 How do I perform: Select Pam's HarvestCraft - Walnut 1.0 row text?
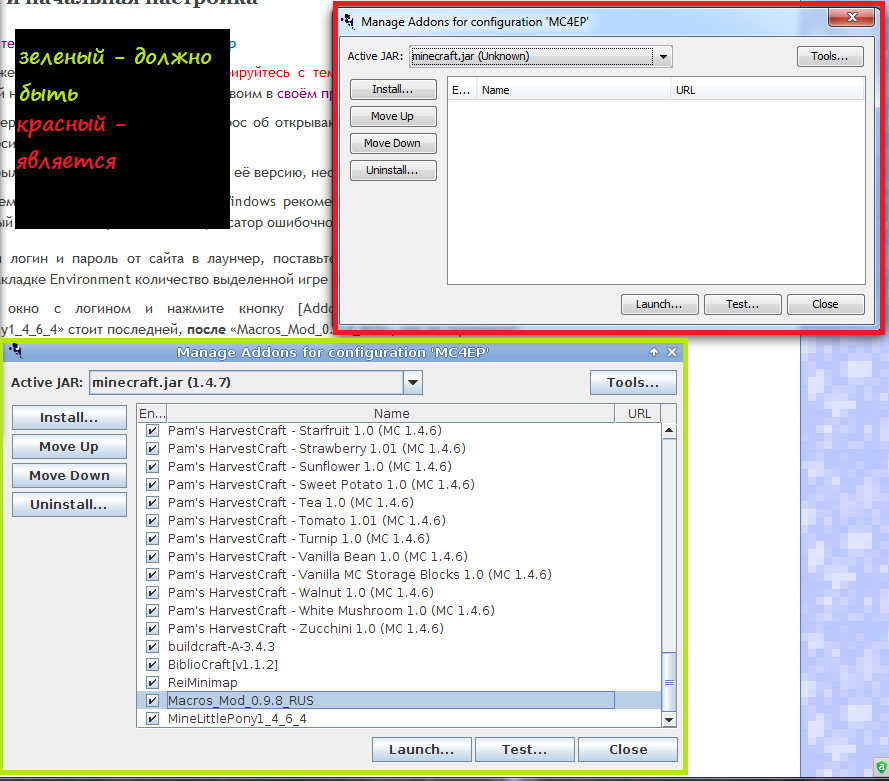(x=300, y=593)
